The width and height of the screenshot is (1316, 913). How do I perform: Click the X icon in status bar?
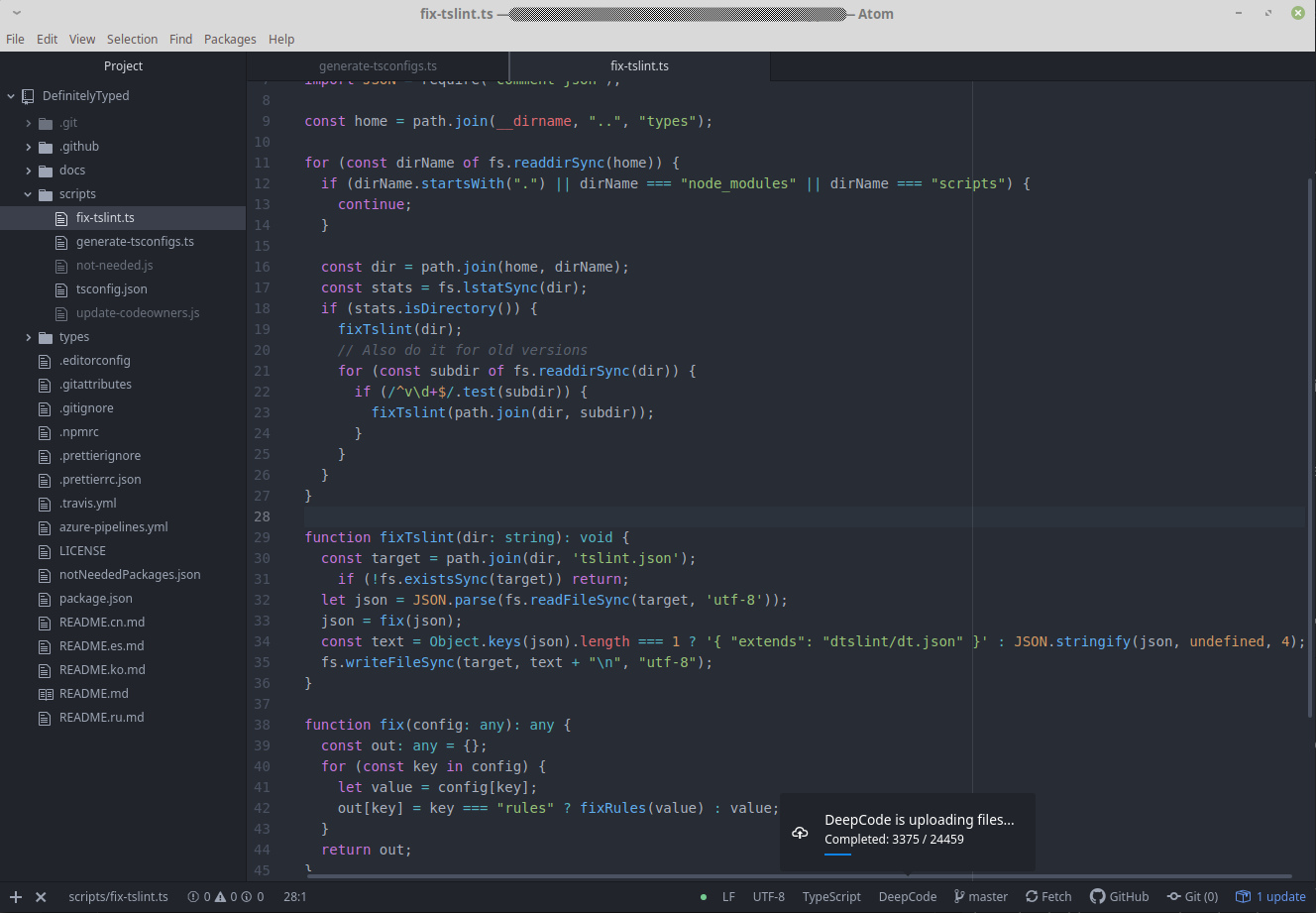(x=41, y=896)
